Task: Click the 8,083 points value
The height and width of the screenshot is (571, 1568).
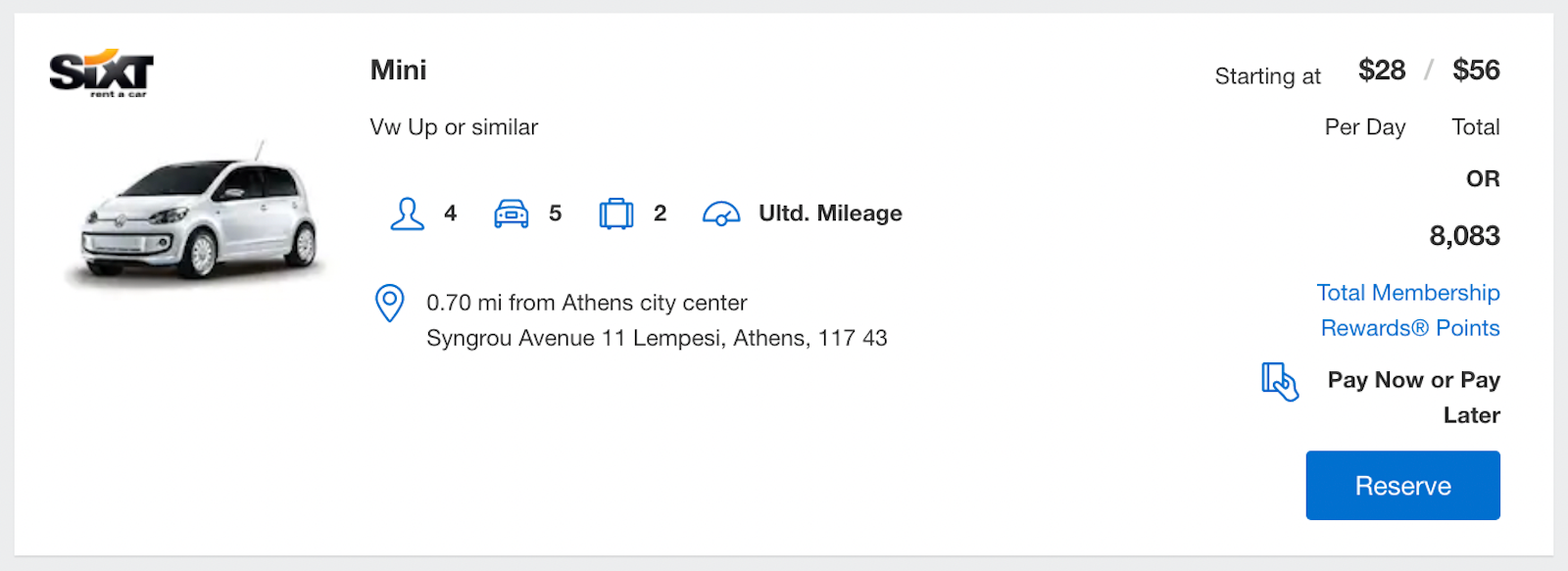Action: [1464, 236]
